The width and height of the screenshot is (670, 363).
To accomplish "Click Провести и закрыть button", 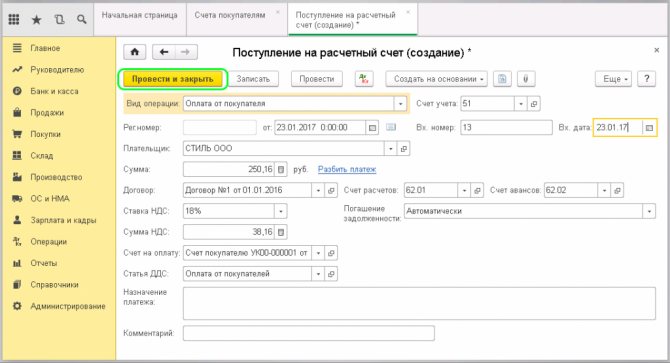I will click(173, 79).
